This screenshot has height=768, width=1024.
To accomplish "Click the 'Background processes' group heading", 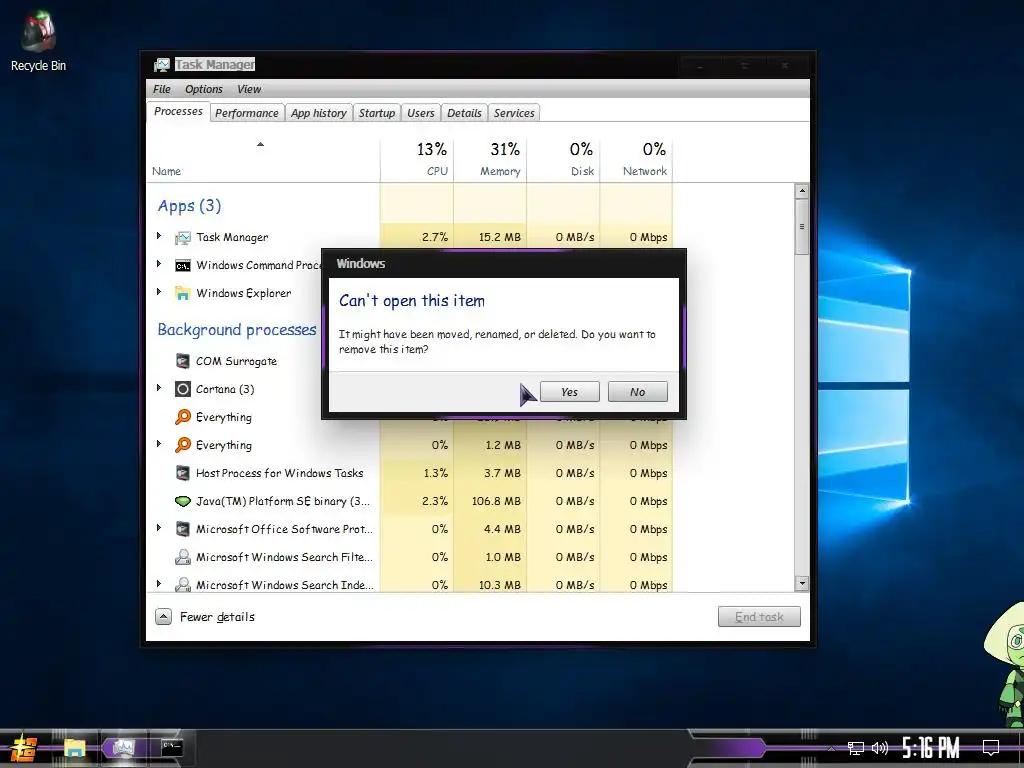I will [237, 330].
